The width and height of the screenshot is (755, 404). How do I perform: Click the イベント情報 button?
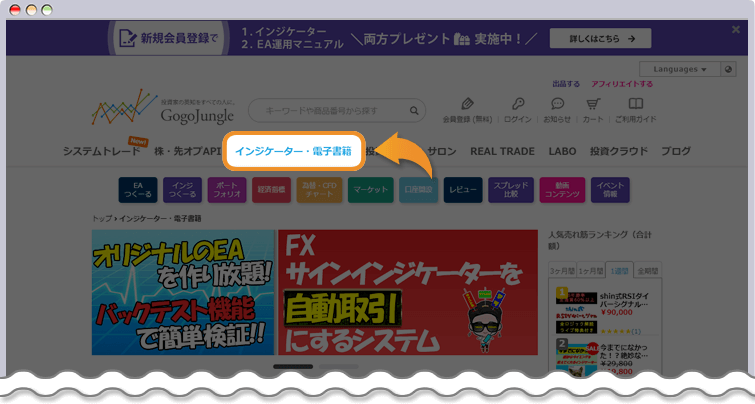(x=610, y=190)
